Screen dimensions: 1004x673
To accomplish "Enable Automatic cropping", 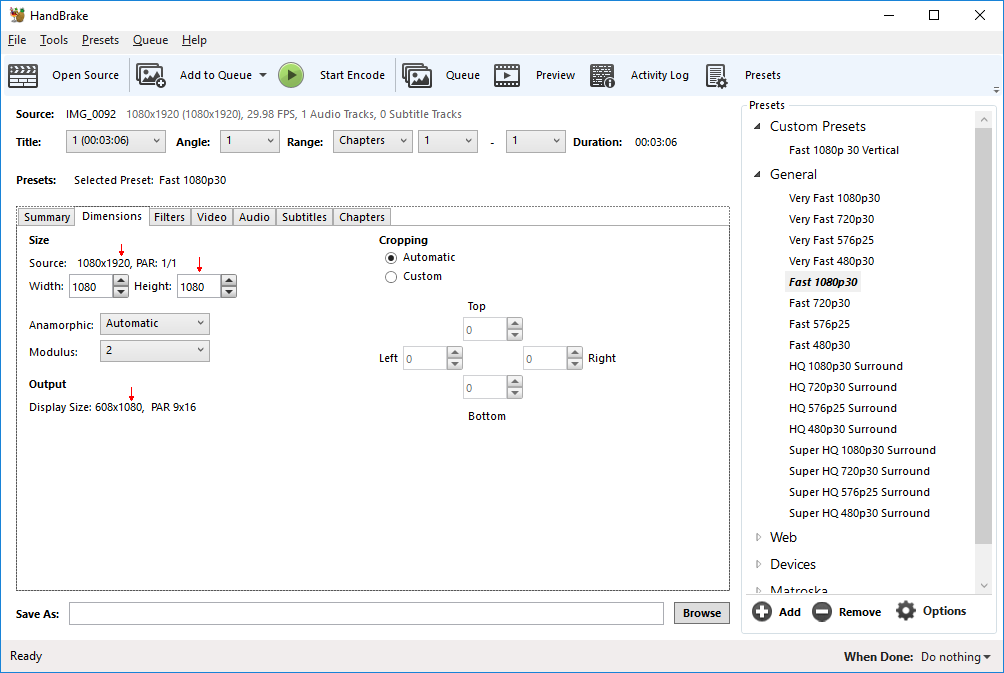I will coord(391,257).
